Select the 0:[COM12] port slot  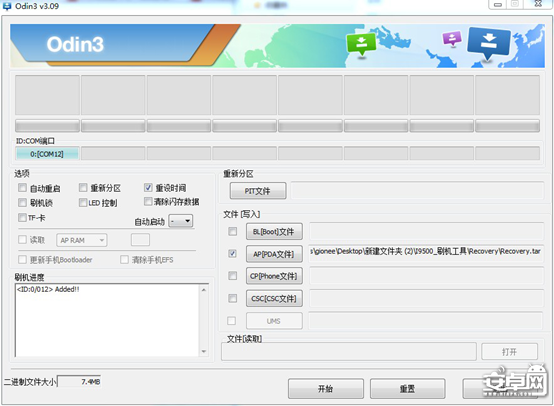[47, 154]
